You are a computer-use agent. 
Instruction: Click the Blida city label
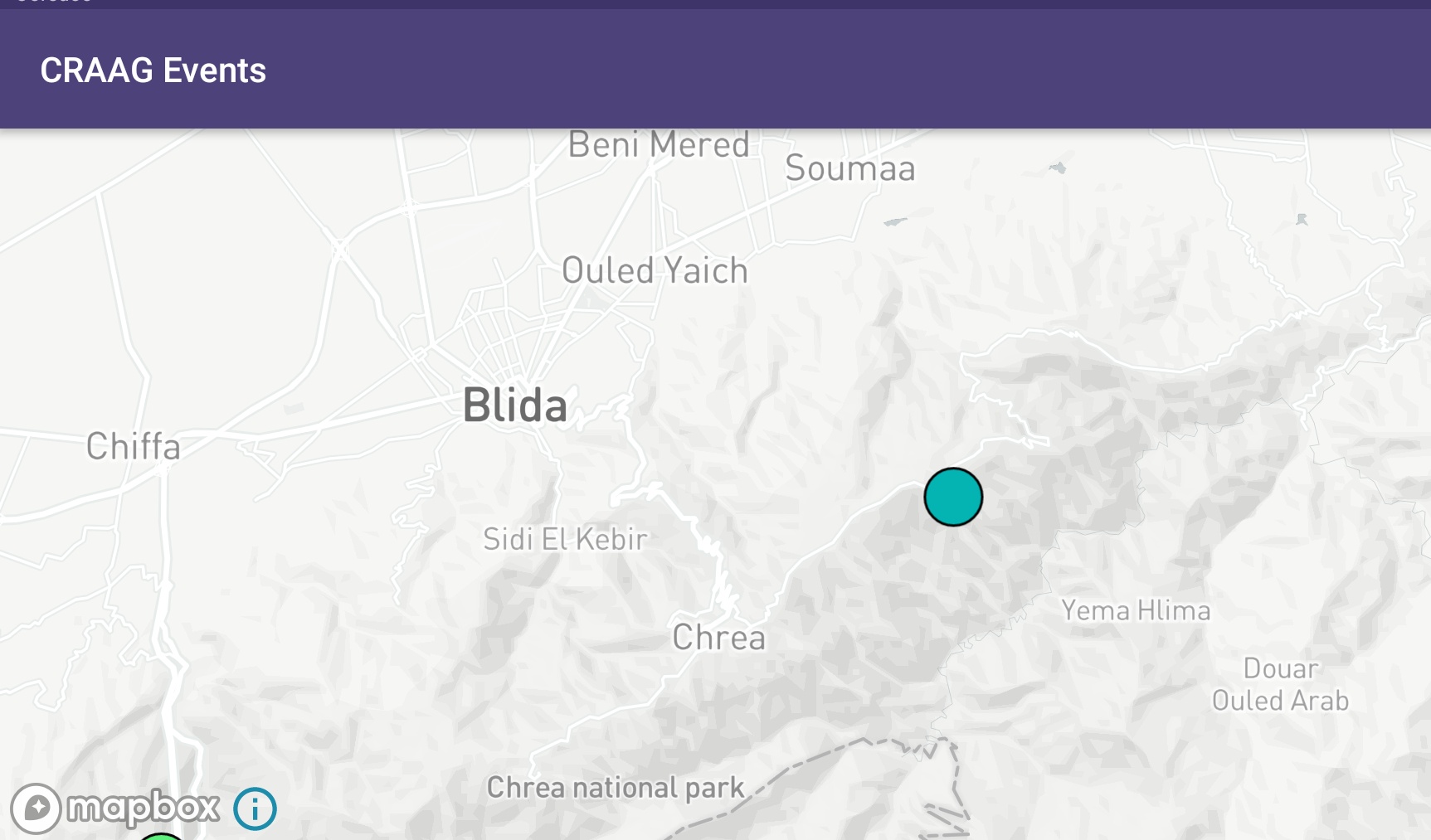(515, 405)
